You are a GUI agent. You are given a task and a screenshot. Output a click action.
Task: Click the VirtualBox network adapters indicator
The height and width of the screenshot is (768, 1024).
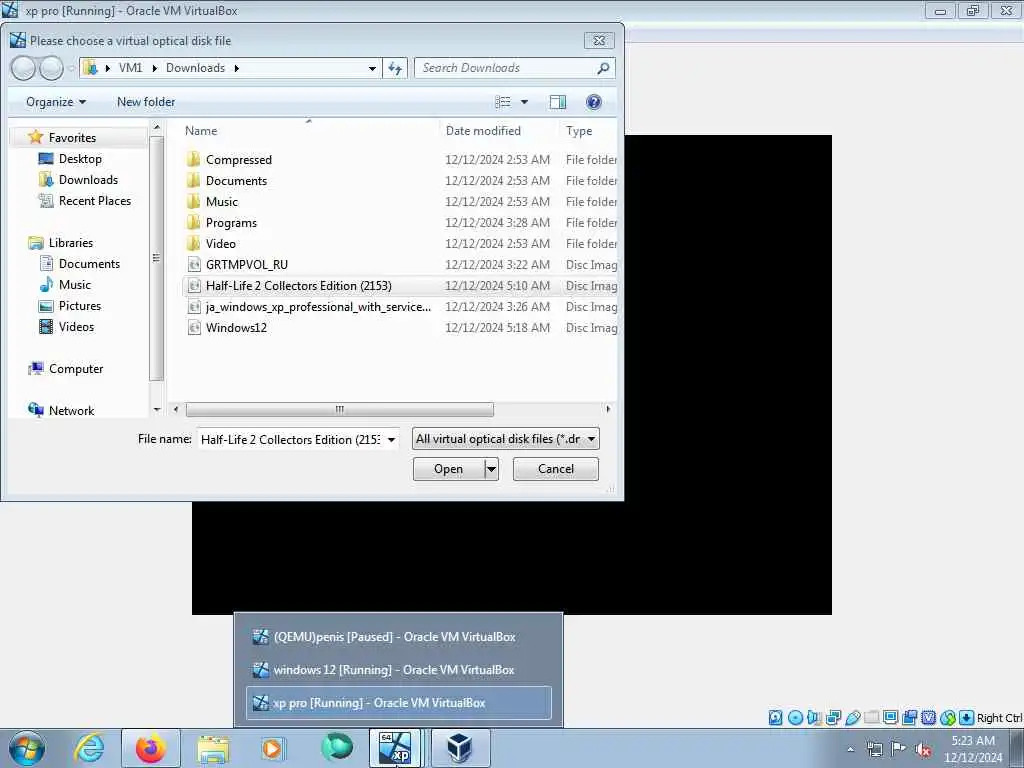tap(833, 718)
